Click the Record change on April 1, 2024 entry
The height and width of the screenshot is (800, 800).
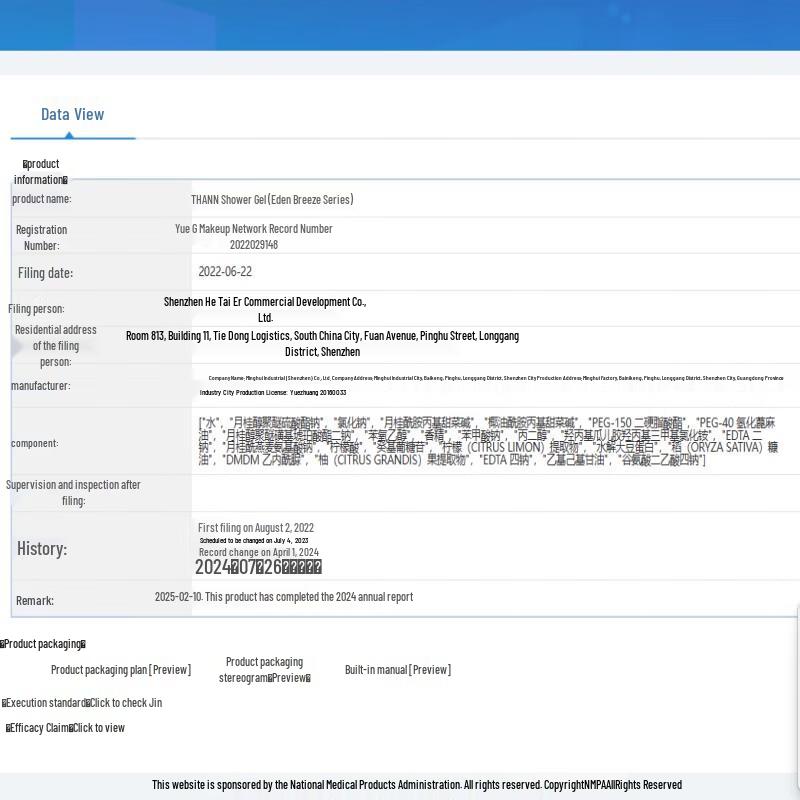pos(259,552)
